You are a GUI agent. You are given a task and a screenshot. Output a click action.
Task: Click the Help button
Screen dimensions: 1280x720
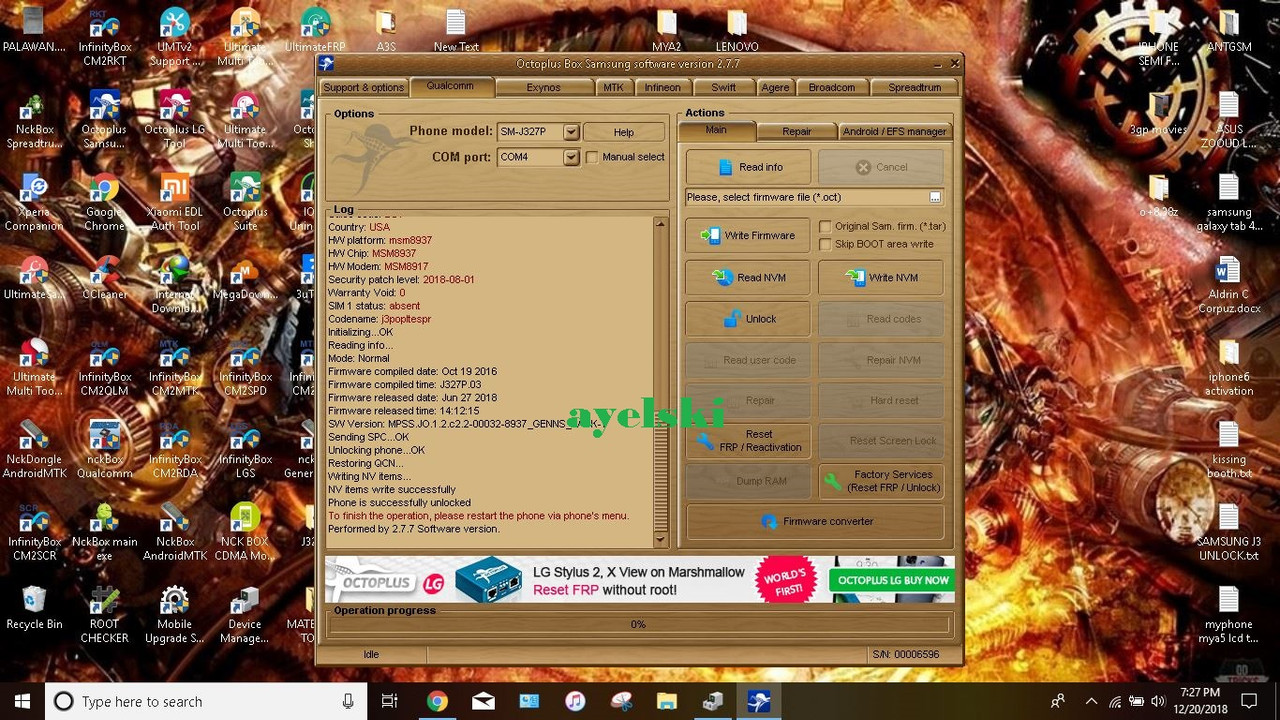(x=623, y=132)
